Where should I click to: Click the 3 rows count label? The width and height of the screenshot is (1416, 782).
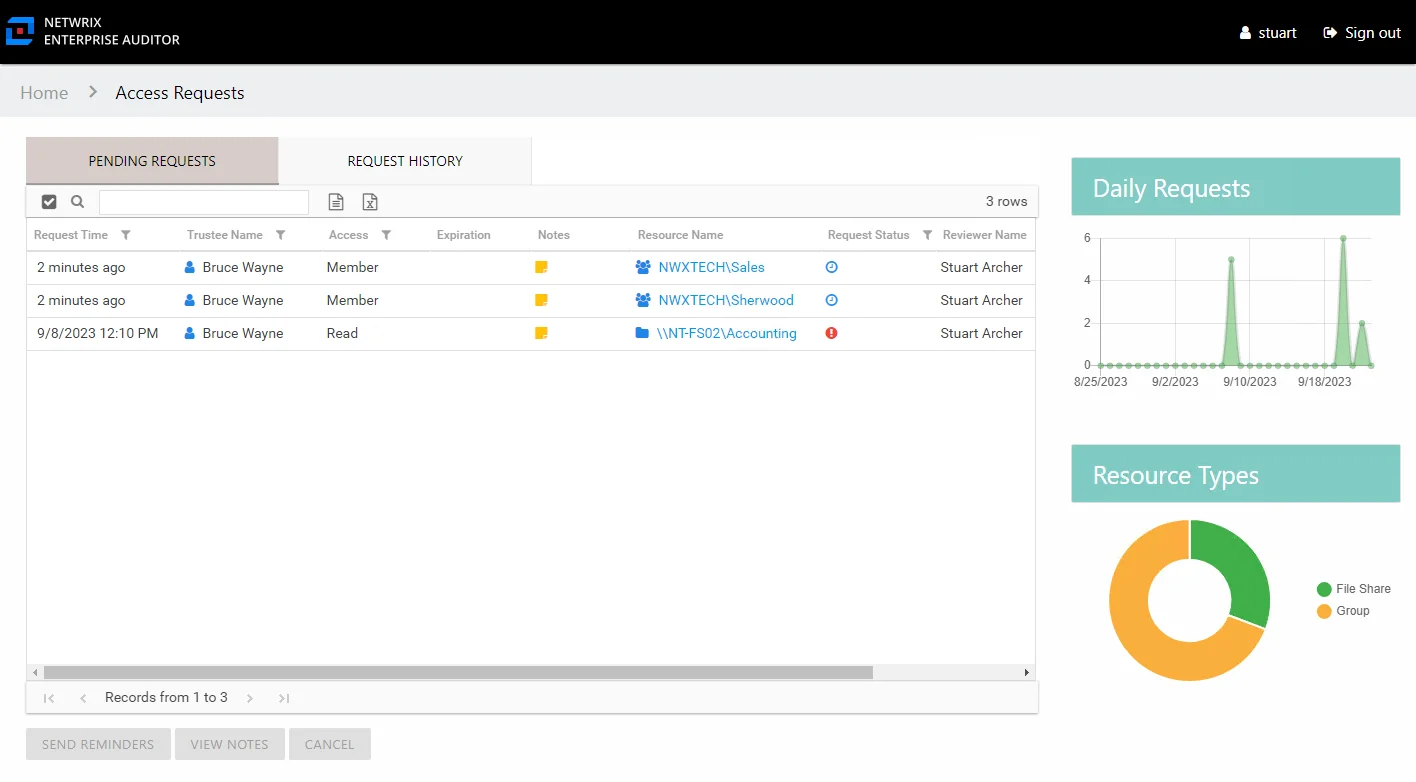1006,201
